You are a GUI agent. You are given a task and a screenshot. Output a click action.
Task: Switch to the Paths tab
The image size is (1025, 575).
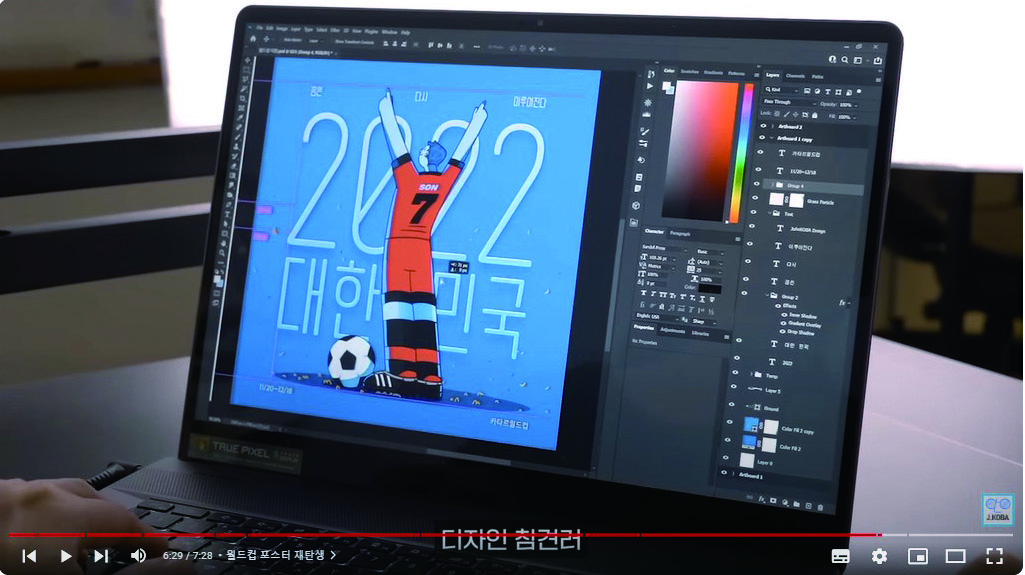click(818, 76)
